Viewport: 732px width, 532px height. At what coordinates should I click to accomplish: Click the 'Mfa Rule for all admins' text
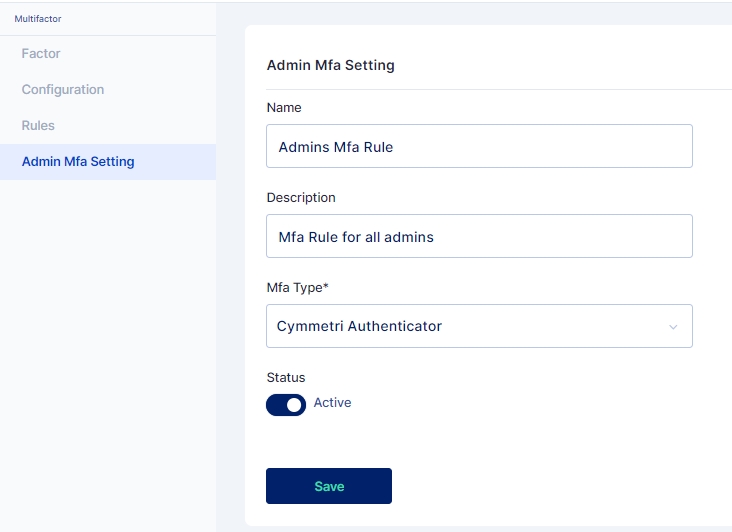(x=356, y=237)
